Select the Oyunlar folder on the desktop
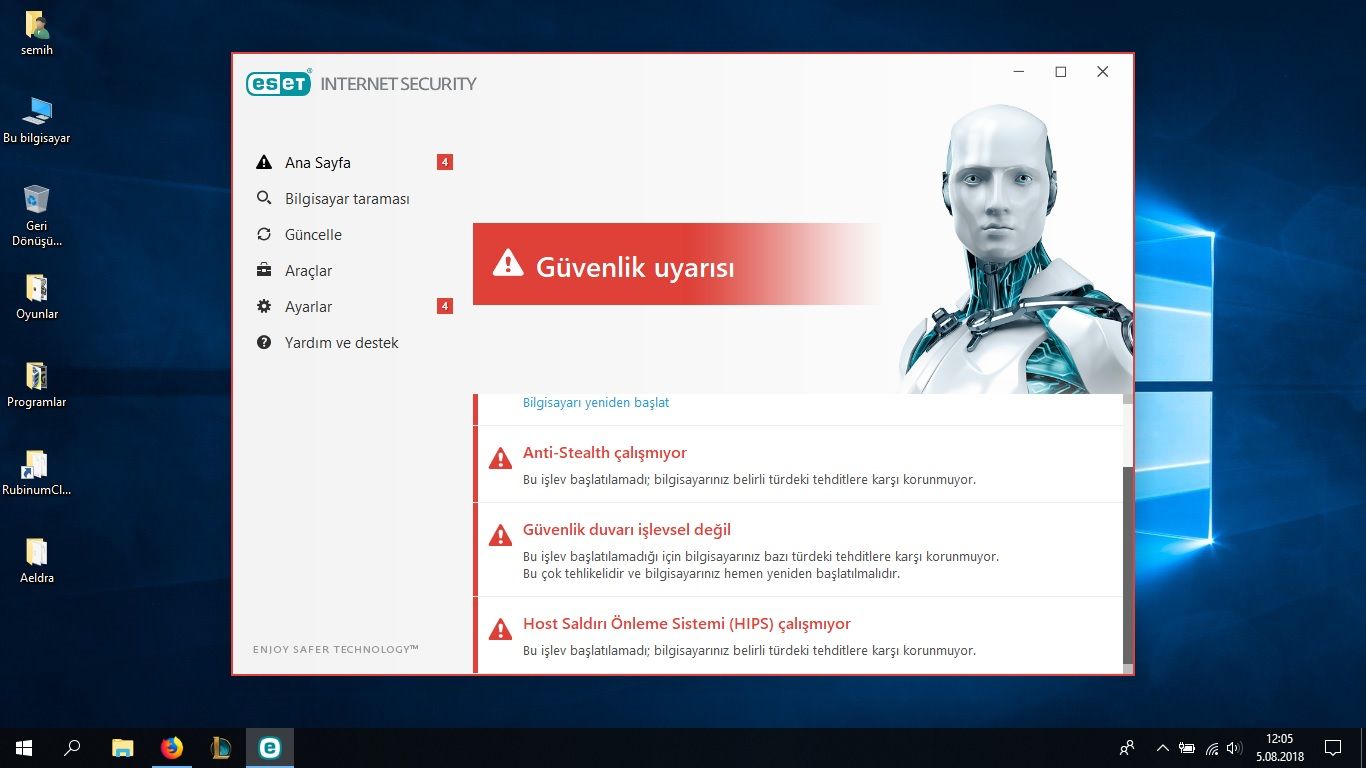Screen dimensions: 1366x768 [x=37, y=297]
